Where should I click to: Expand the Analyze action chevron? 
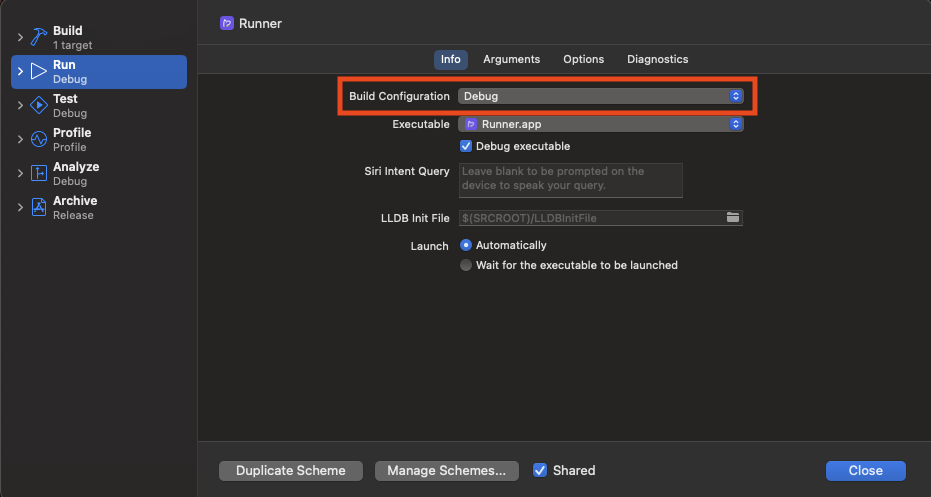point(20,173)
